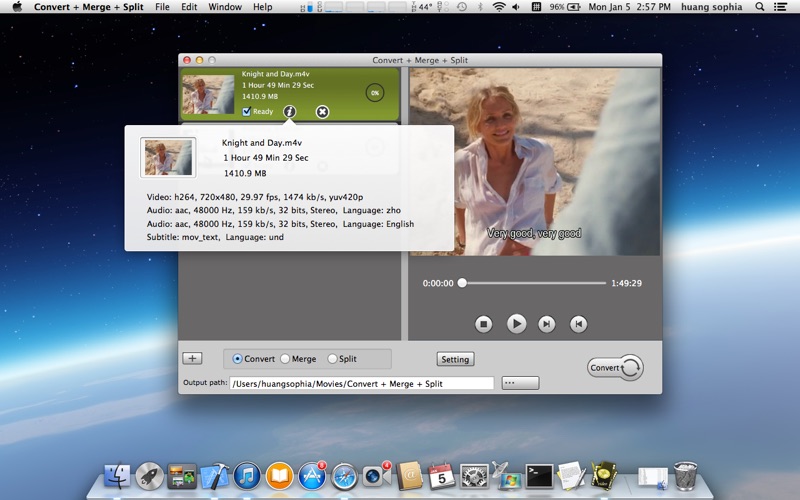Click the playback position slider knob
The height and width of the screenshot is (500, 800).
click(462, 283)
